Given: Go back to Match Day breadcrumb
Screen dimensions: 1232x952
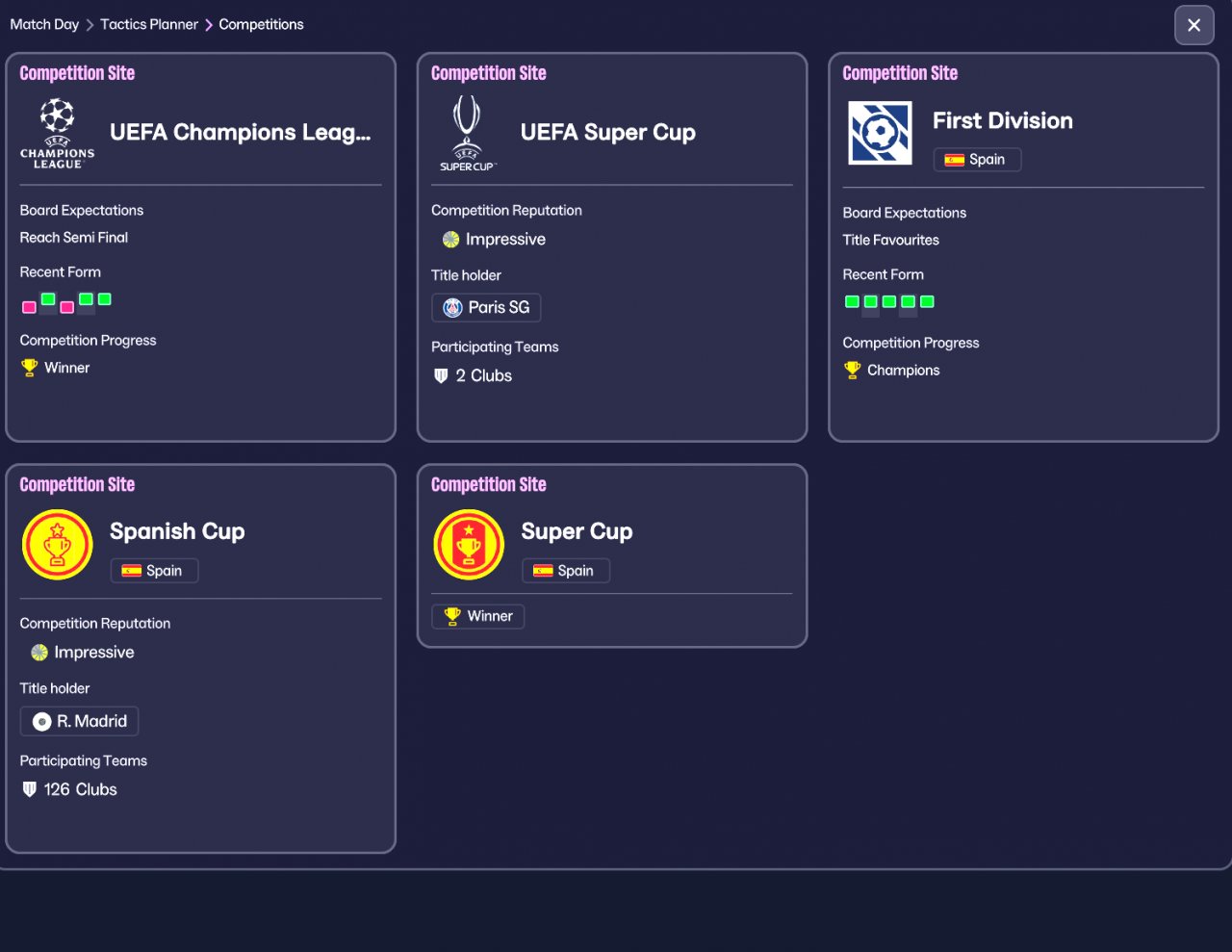Looking at the screenshot, I should coord(44,24).
